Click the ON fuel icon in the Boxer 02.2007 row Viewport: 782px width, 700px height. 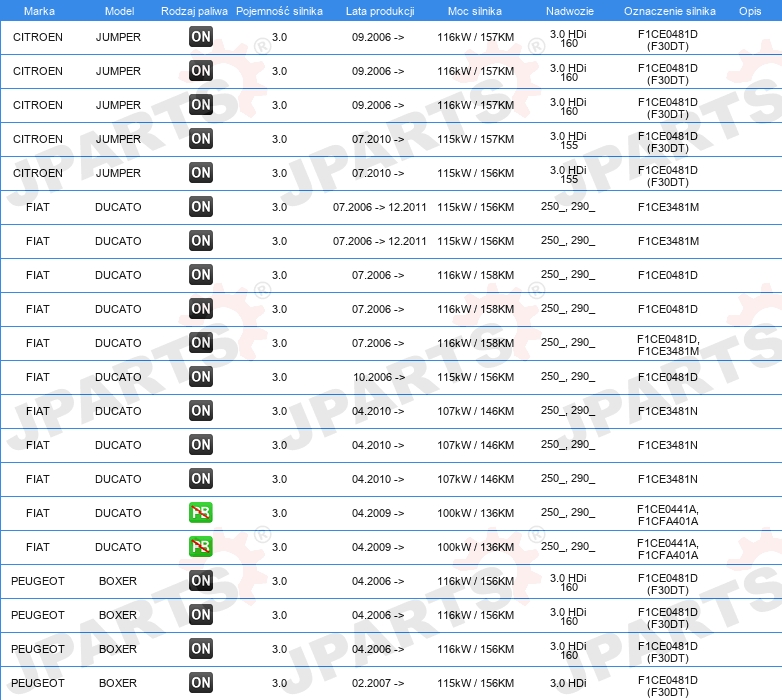pyautogui.click(x=200, y=683)
